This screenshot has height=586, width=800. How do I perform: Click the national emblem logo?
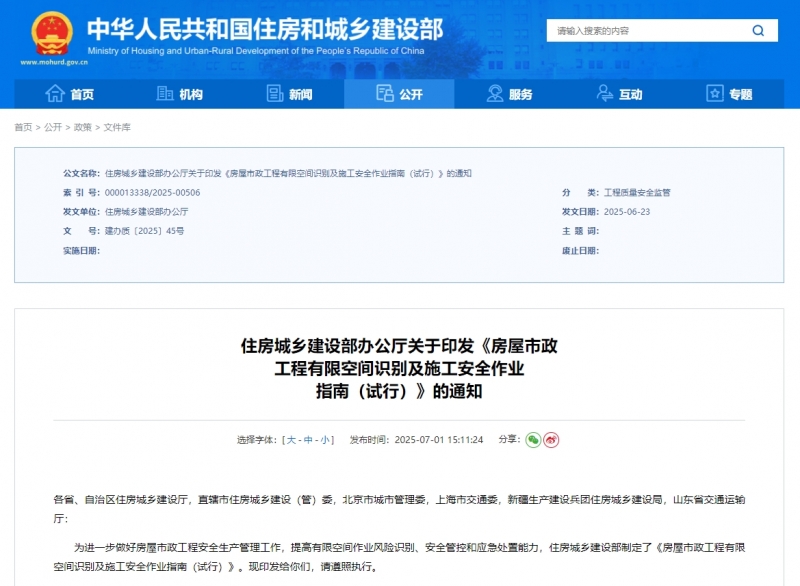(x=52, y=34)
